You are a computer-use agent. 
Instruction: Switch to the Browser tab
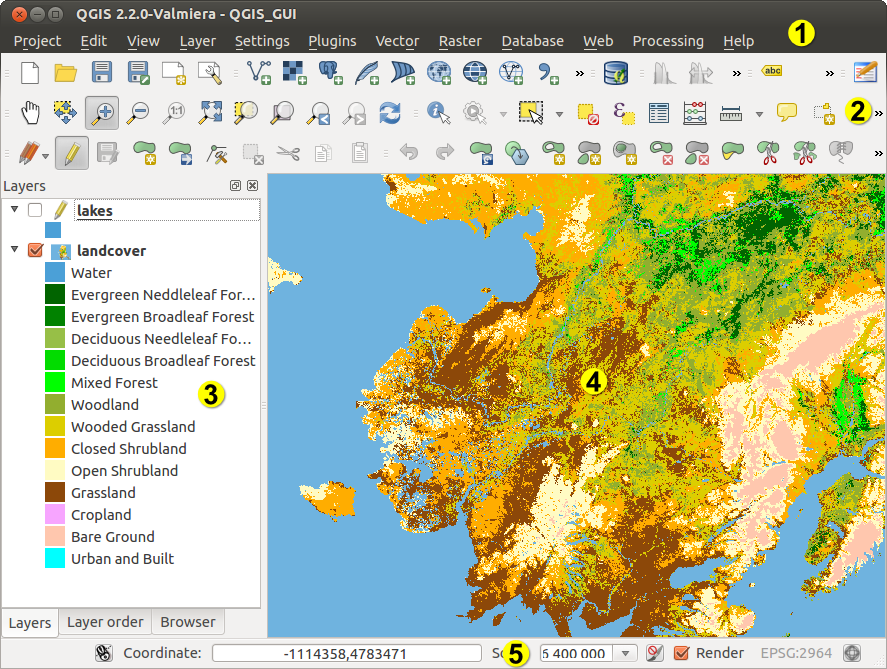(187, 622)
